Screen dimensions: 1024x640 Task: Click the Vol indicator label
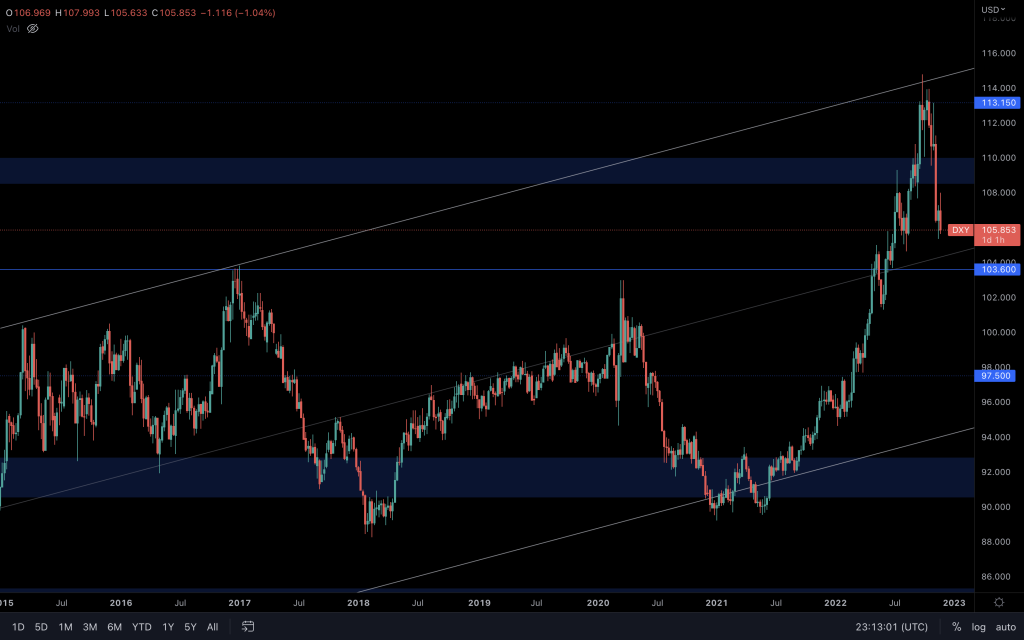(x=13, y=29)
